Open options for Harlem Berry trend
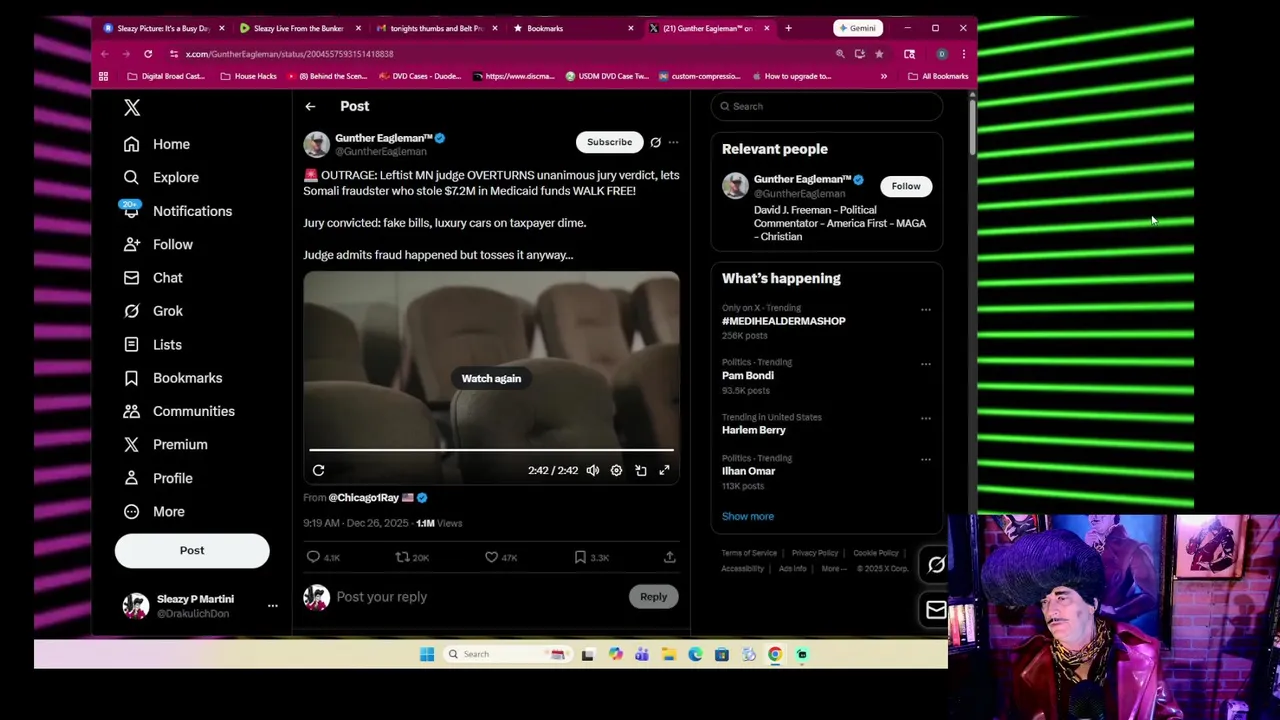The image size is (1280, 720). (x=926, y=419)
